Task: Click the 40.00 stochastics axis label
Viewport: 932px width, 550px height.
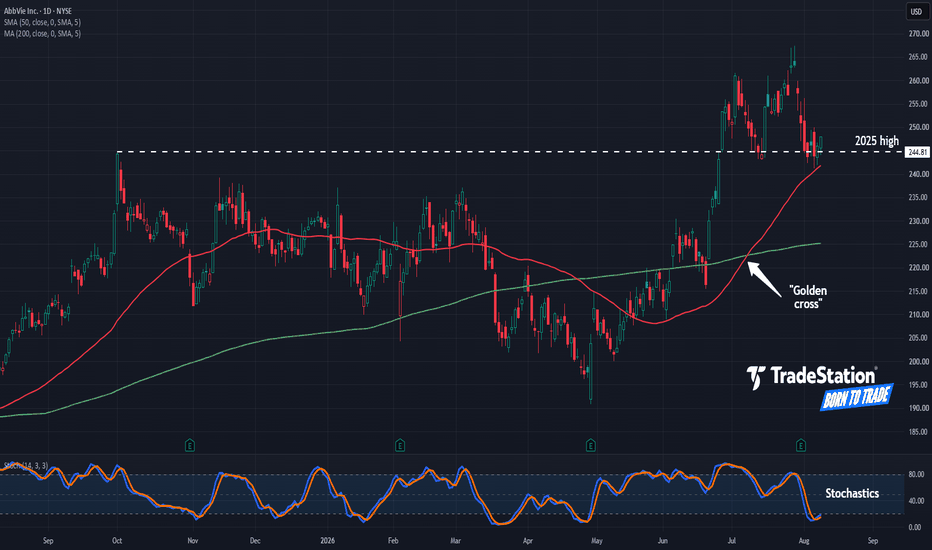Action: point(916,501)
